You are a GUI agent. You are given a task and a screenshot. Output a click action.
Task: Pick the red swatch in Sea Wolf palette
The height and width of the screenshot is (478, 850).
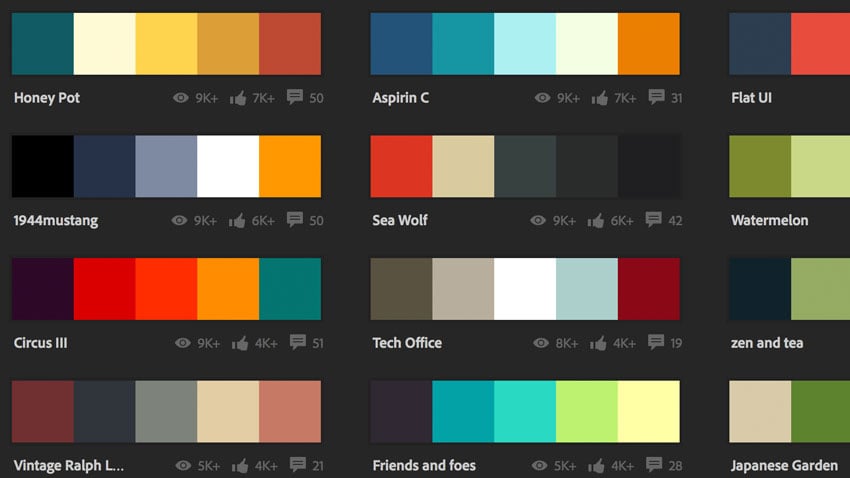click(x=401, y=166)
